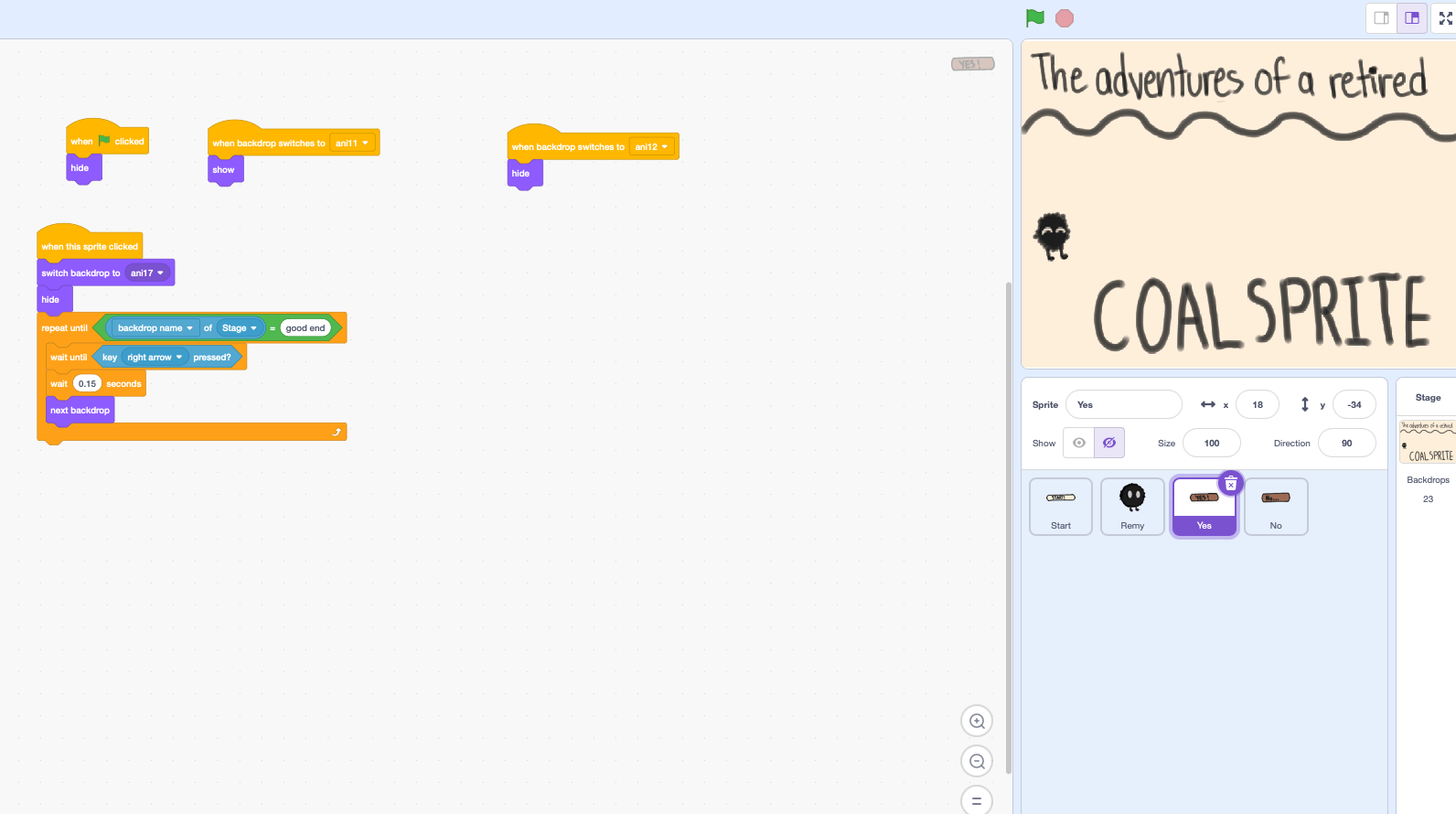Click the hide block under ani12
Screen dimensions: 1456x814
click(x=525, y=173)
